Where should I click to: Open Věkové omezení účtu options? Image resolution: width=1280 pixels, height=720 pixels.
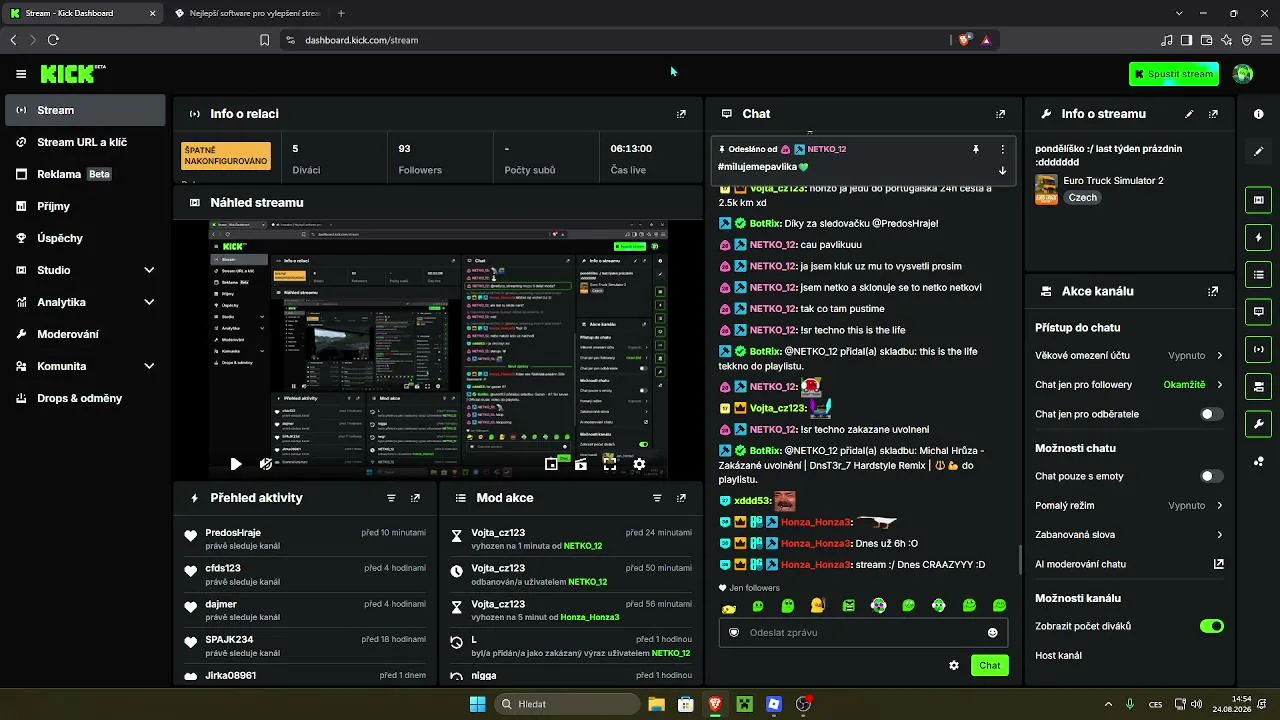pos(1129,355)
